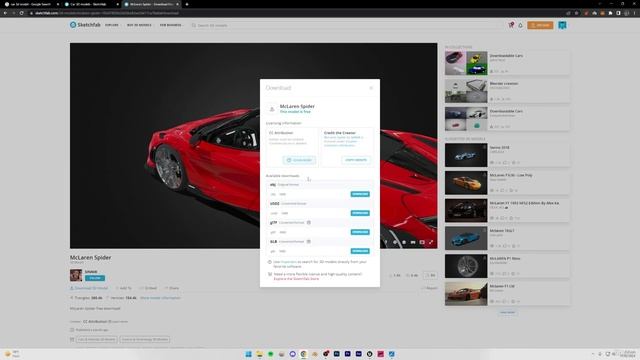Open the notifications bell
Image resolution: width=640 pixels, height=360 pixels.
pos(520,25)
